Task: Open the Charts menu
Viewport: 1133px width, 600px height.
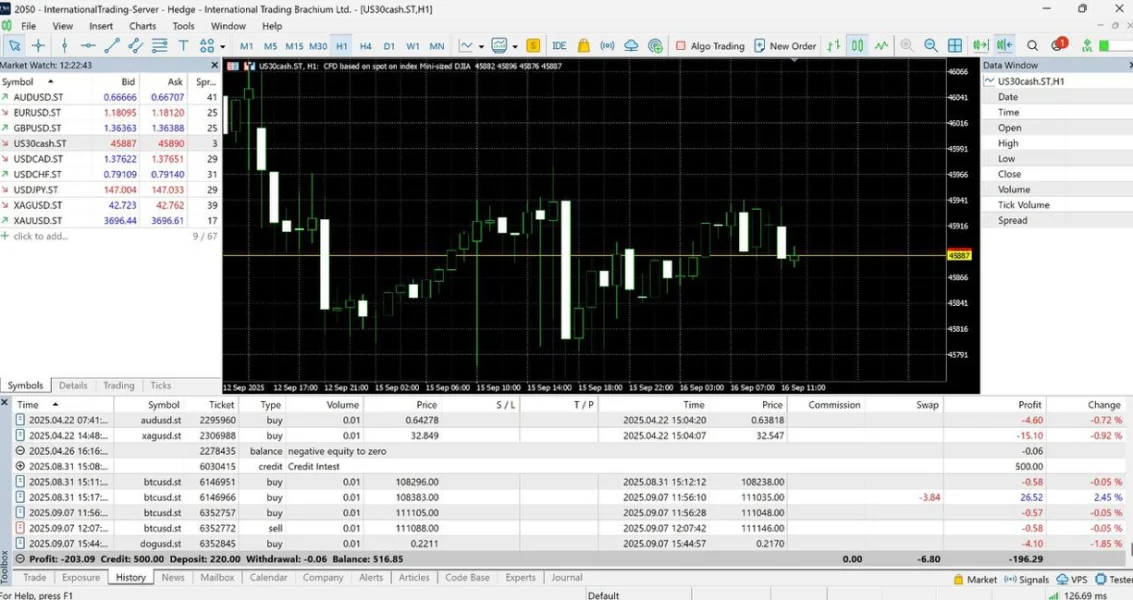Action: (142, 26)
